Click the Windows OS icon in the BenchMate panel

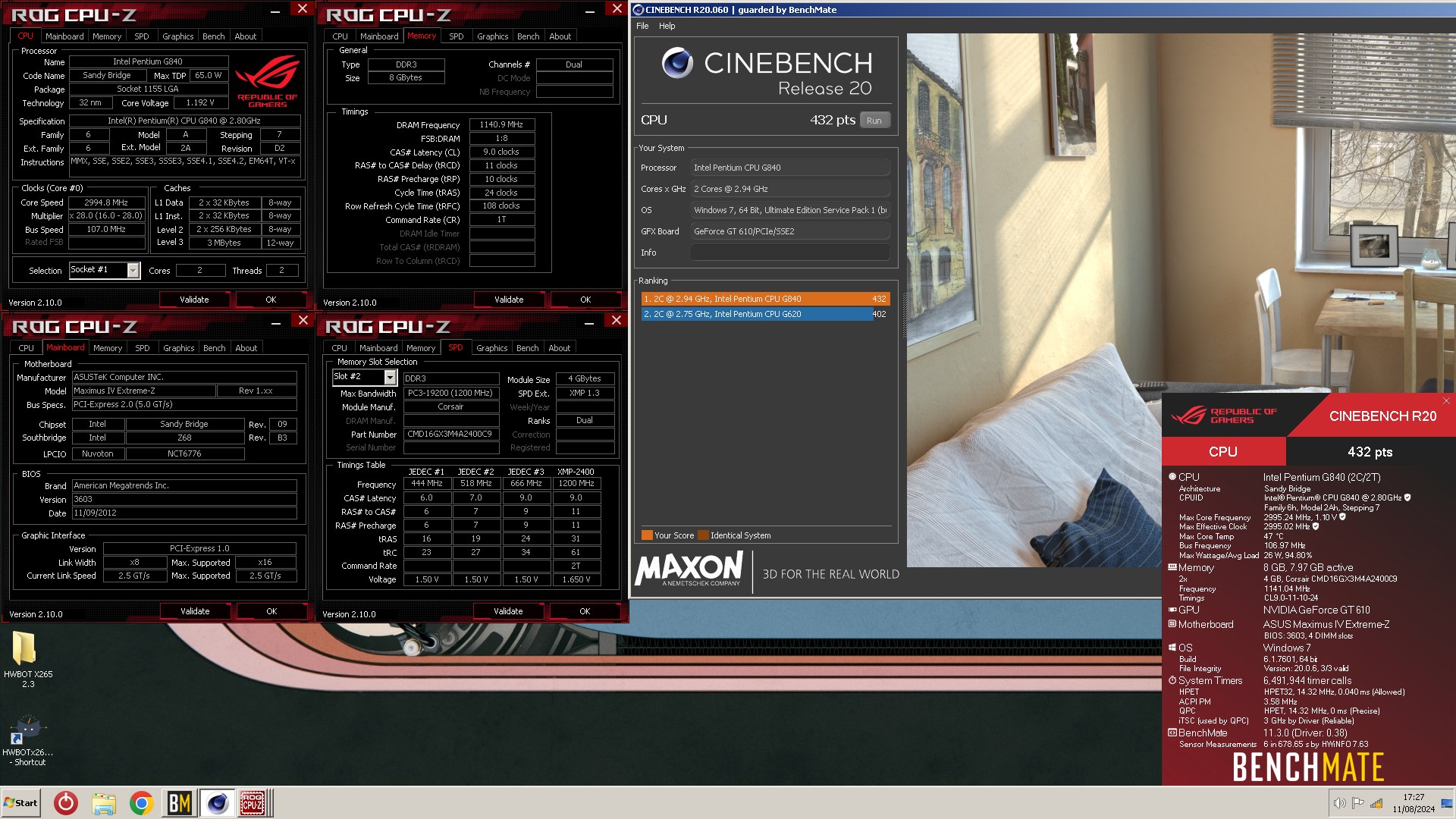tap(1172, 648)
